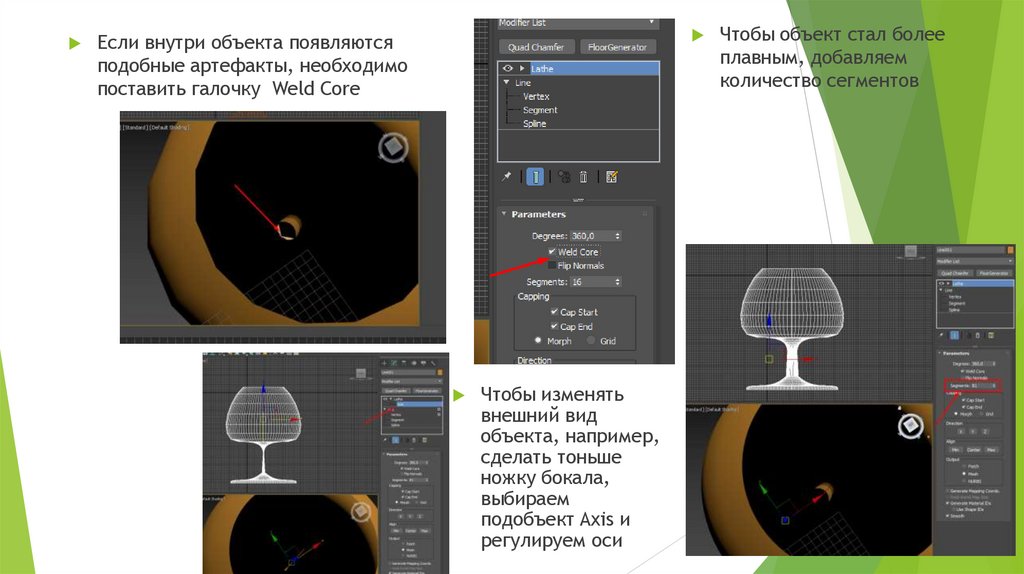The image size is (1024, 574).
Task: Toggle Generate Material IDs in 81-segments screenshot
Action: (947, 503)
